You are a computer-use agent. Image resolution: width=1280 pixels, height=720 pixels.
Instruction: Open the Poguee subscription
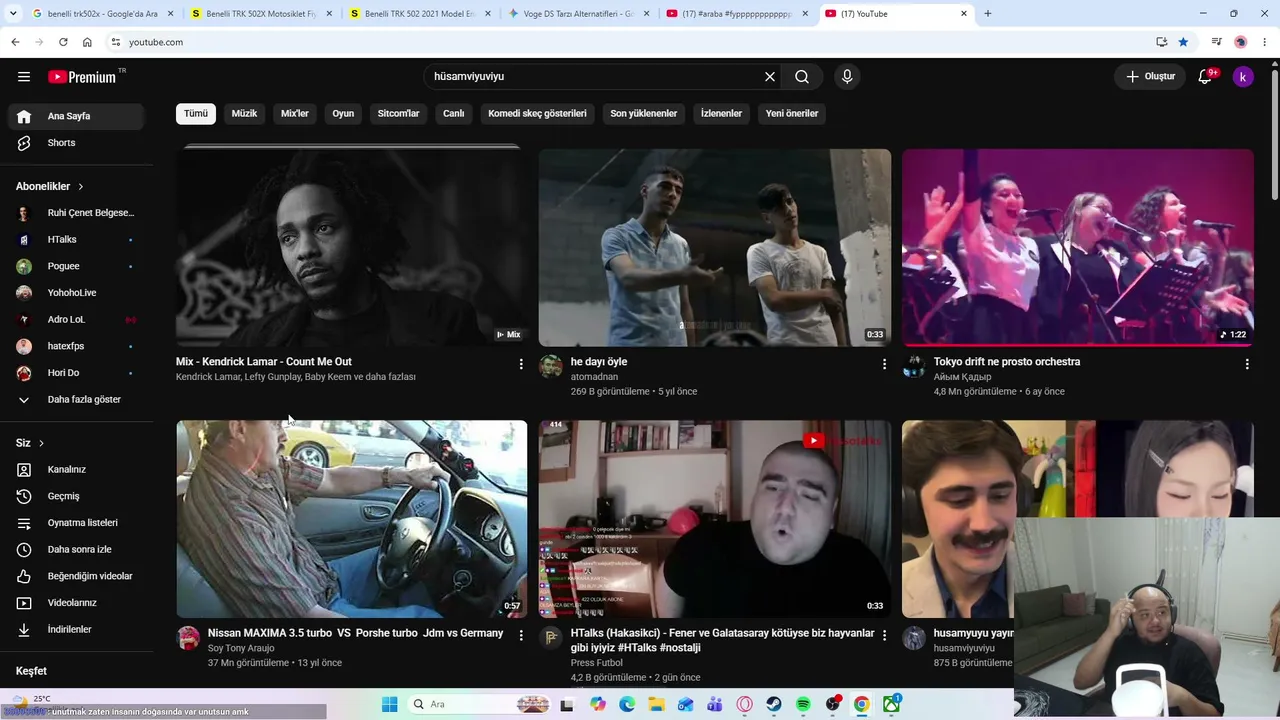click(x=76, y=266)
